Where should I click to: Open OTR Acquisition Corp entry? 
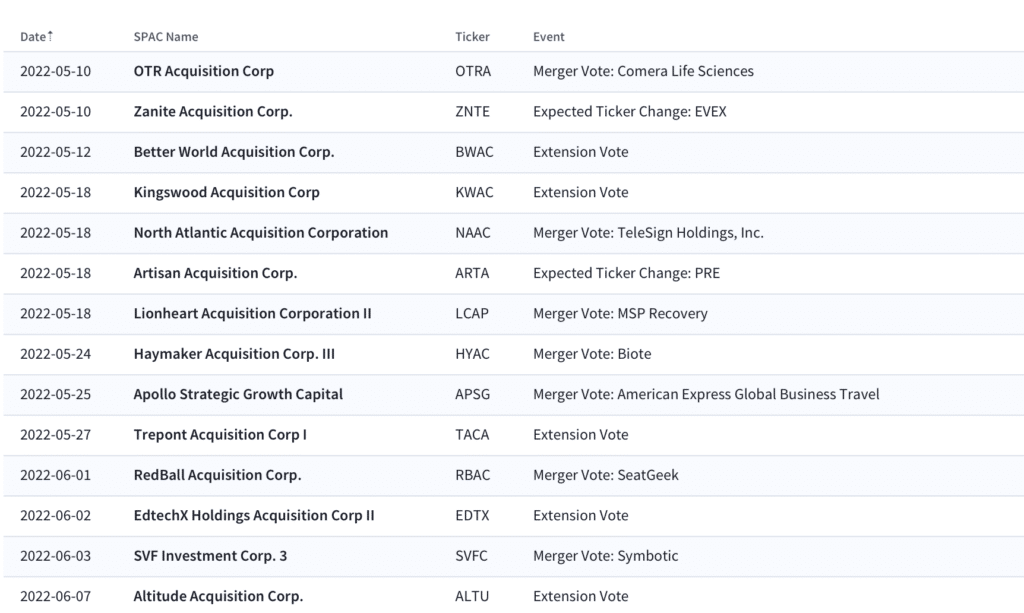click(203, 72)
